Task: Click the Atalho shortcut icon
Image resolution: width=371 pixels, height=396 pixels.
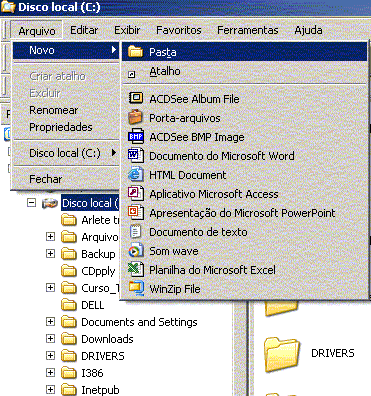Action: pyautogui.click(x=132, y=74)
